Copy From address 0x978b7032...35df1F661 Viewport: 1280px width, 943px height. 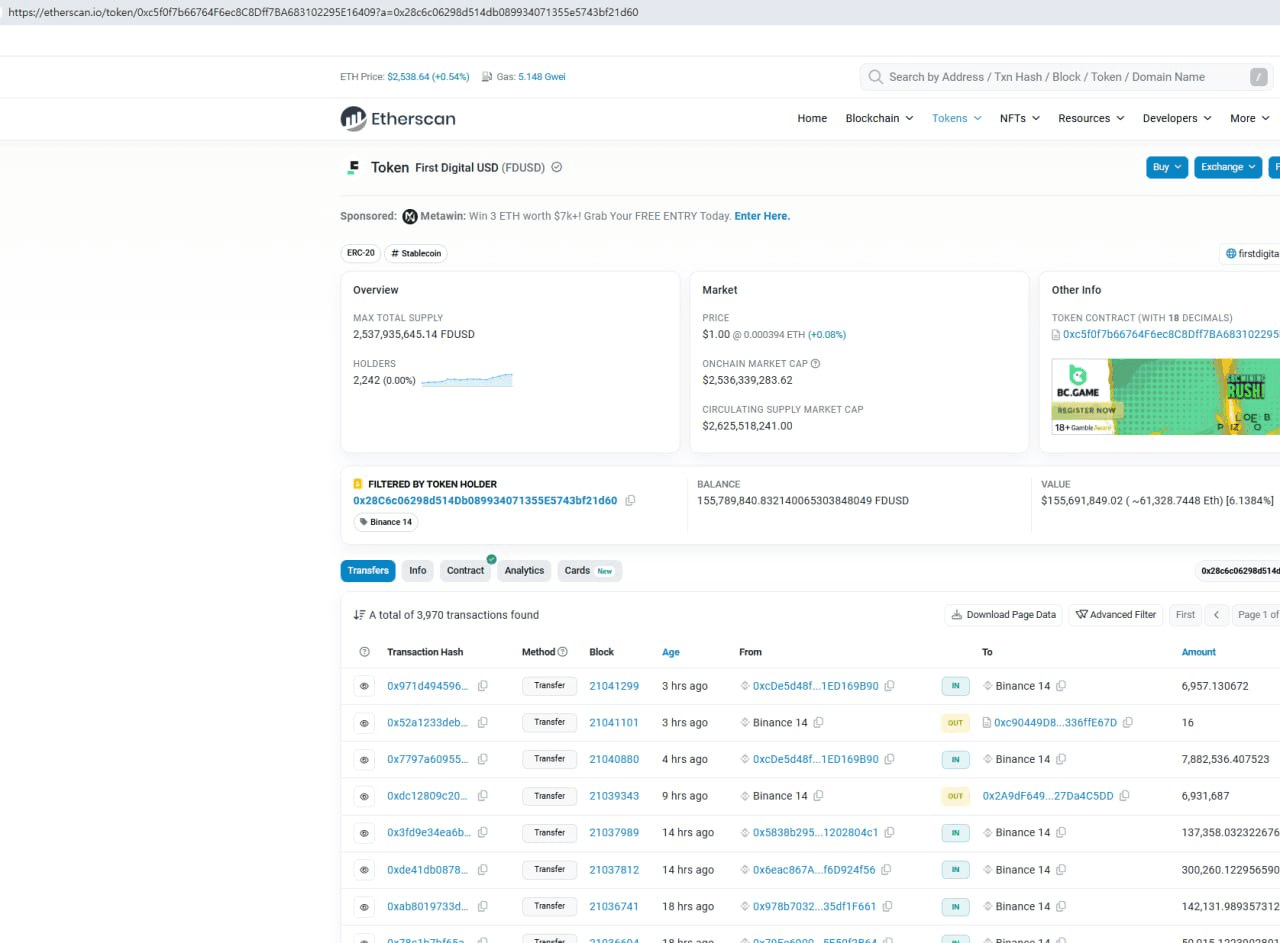[887, 906]
